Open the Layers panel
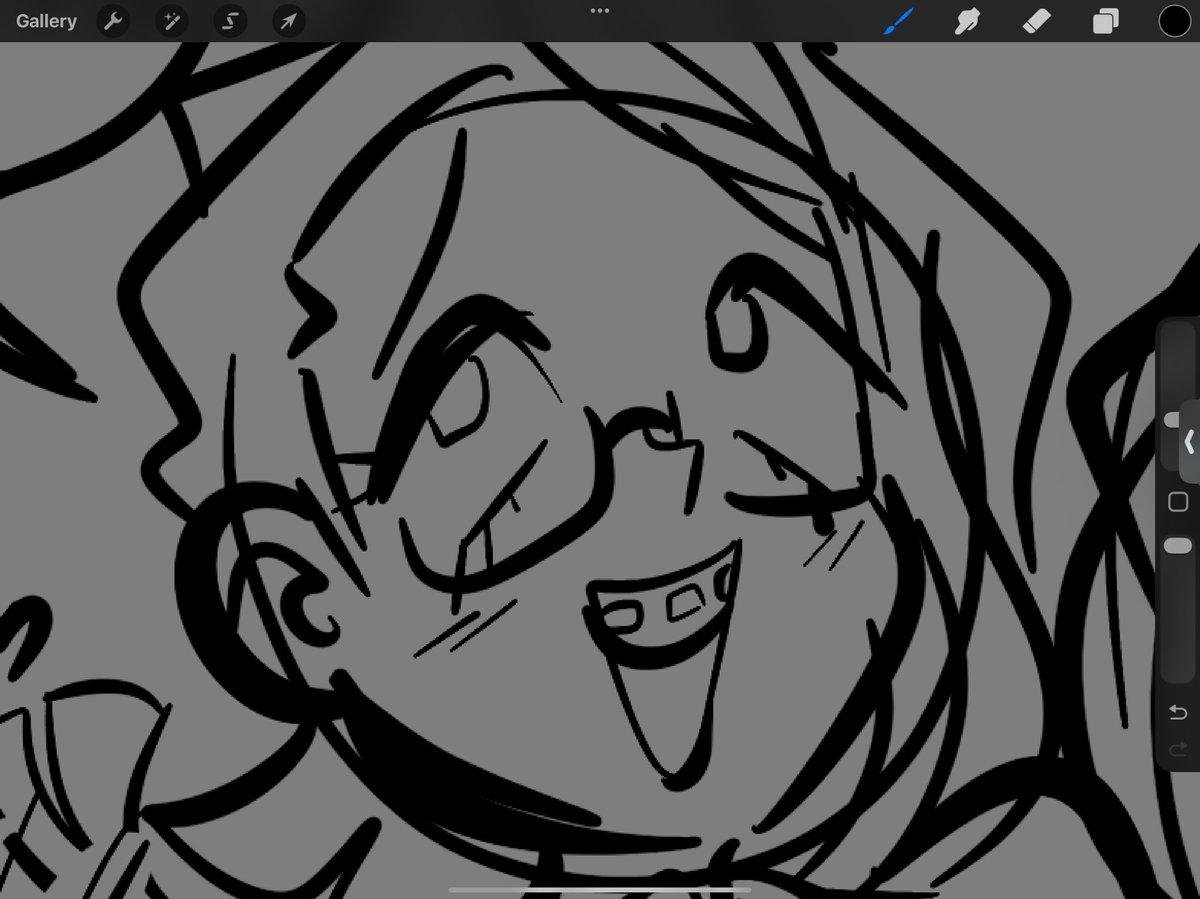 pos(1105,21)
